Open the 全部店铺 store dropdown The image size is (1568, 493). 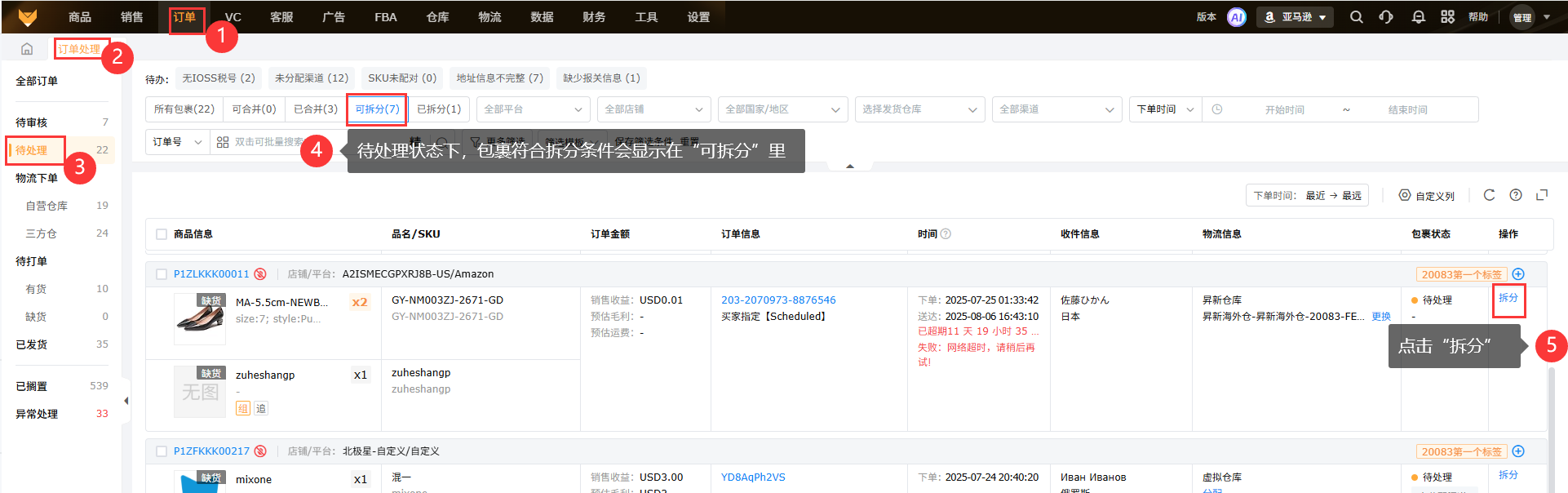point(653,109)
